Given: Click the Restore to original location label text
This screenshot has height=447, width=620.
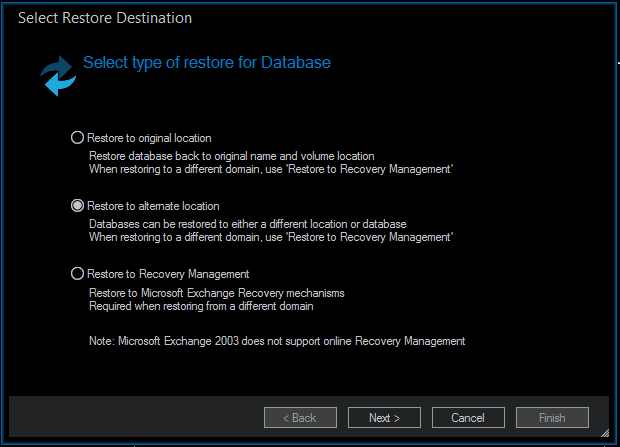Looking at the screenshot, I should tap(149, 138).
